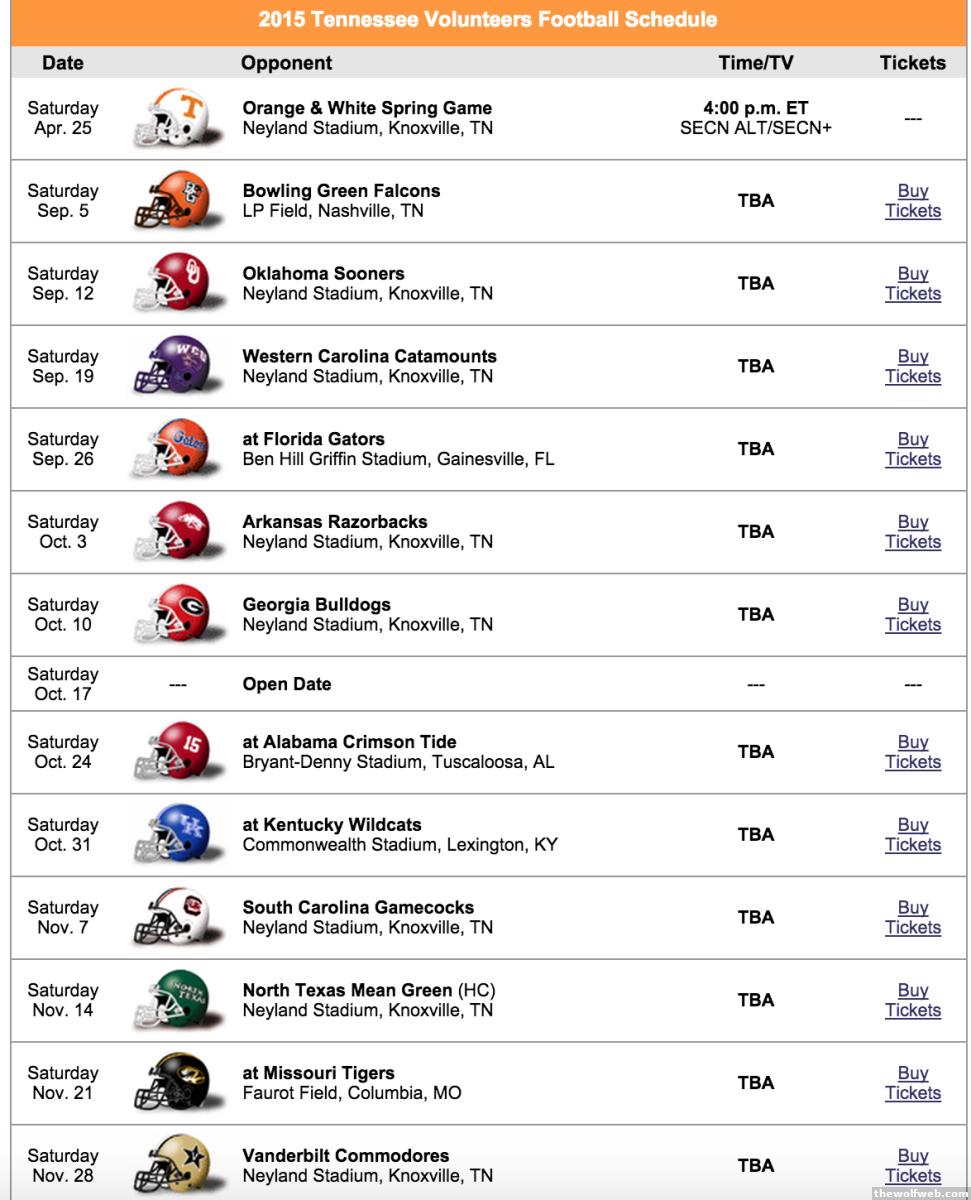The width and height of the screenshot is (971, 1200).
Task: Buy Tickets for the Florida Gators game
Action: point(913,449)
